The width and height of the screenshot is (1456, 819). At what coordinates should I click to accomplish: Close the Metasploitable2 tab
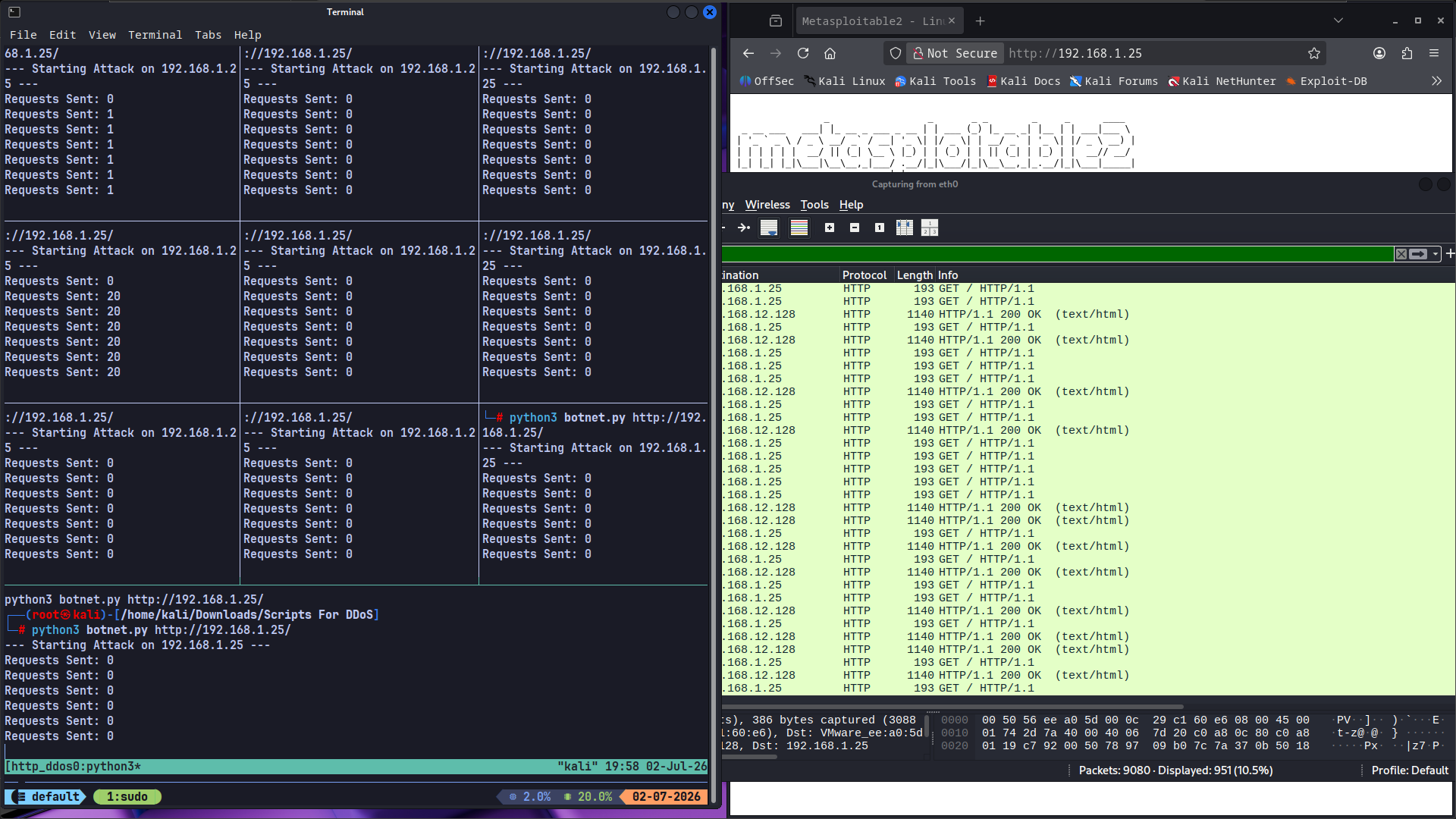point(952,21)
